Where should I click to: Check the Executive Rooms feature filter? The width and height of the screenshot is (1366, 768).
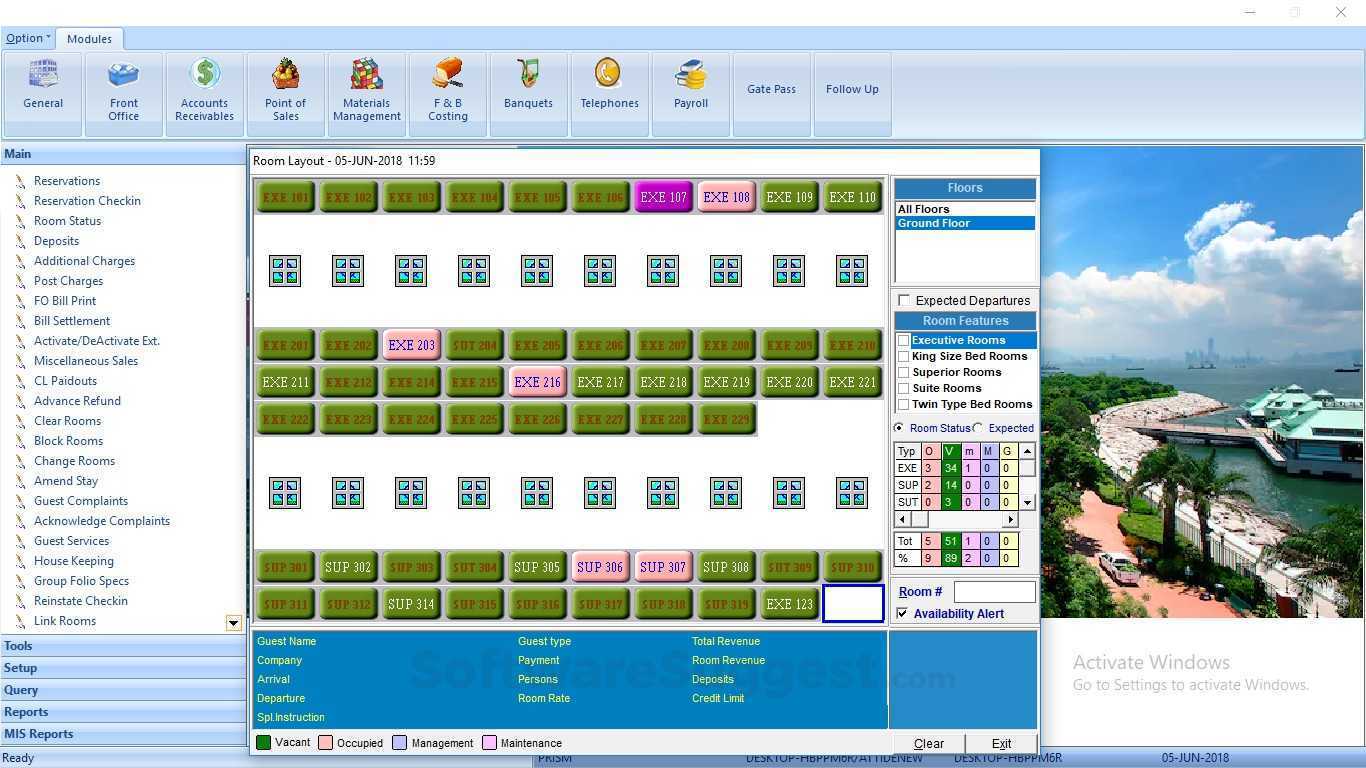pyautogui.click(x=903, y=340)
